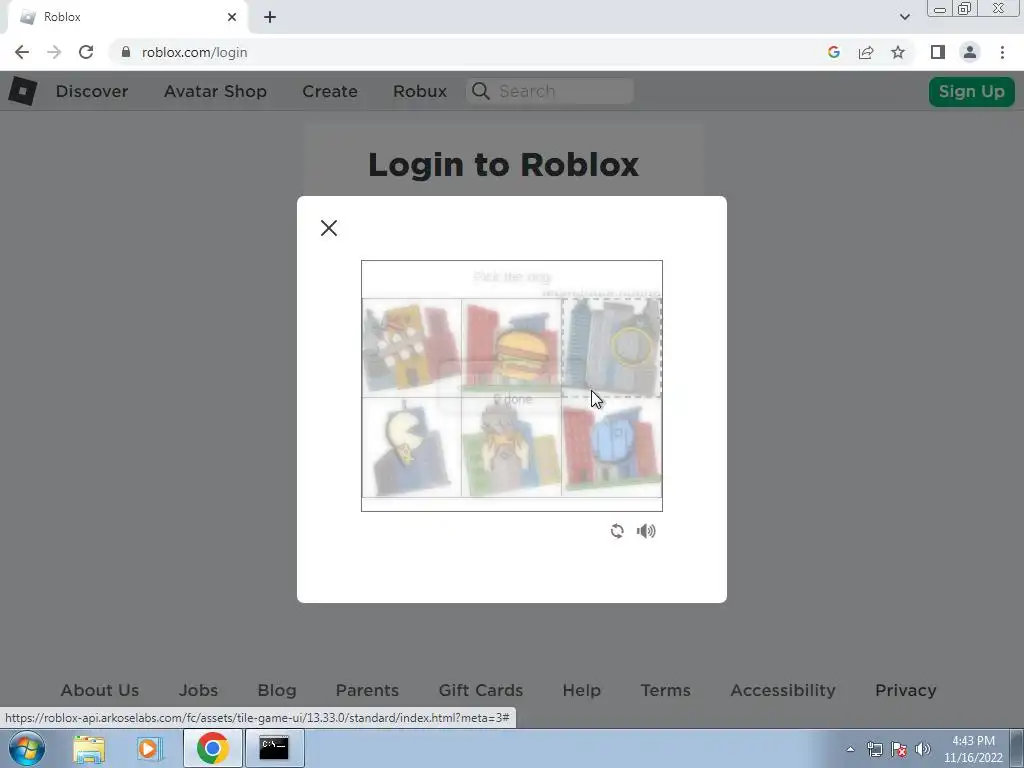Viewport: 1024px width, 768px height.
Task: Open the network tray icon
Action: [x=874, y=749]
